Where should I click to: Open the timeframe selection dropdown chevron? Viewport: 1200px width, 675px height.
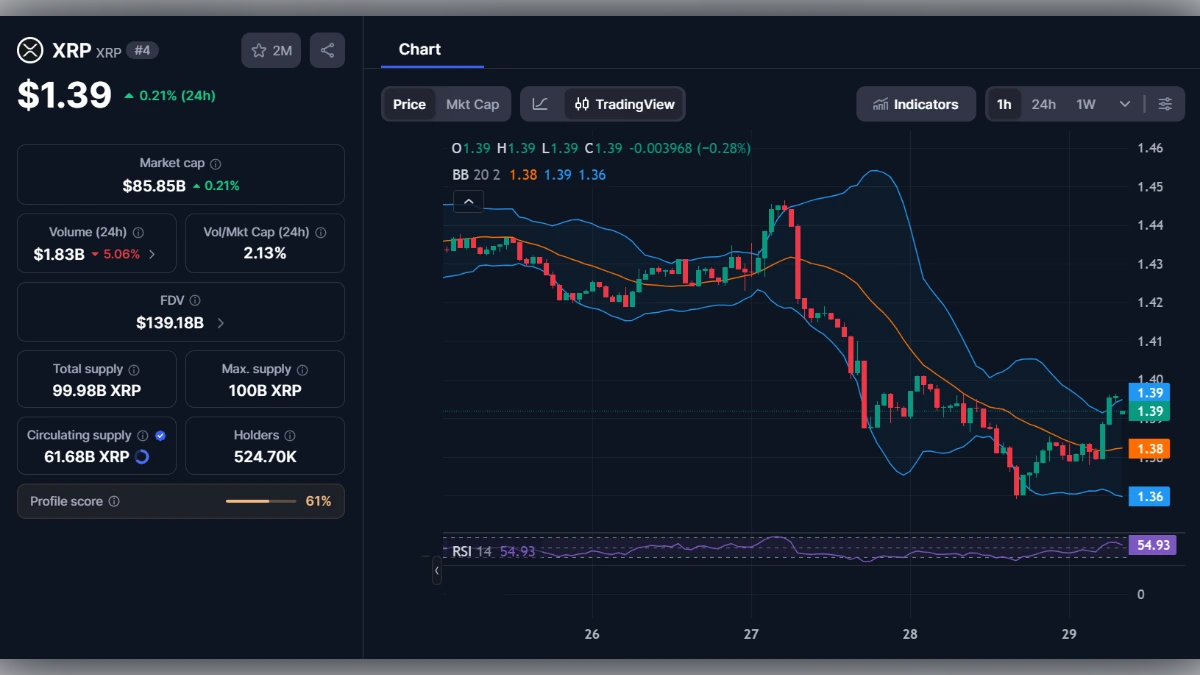[1124, 103]
